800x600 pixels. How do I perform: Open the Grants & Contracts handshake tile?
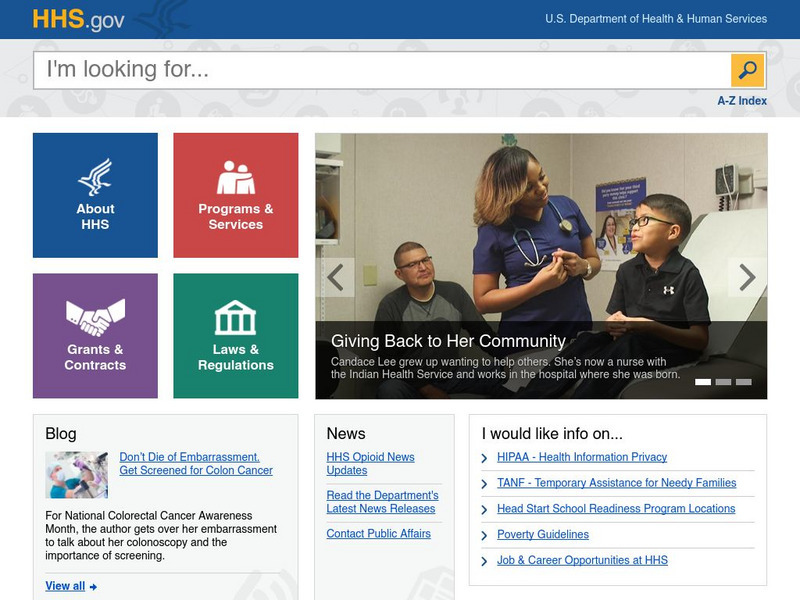point(95,336)
